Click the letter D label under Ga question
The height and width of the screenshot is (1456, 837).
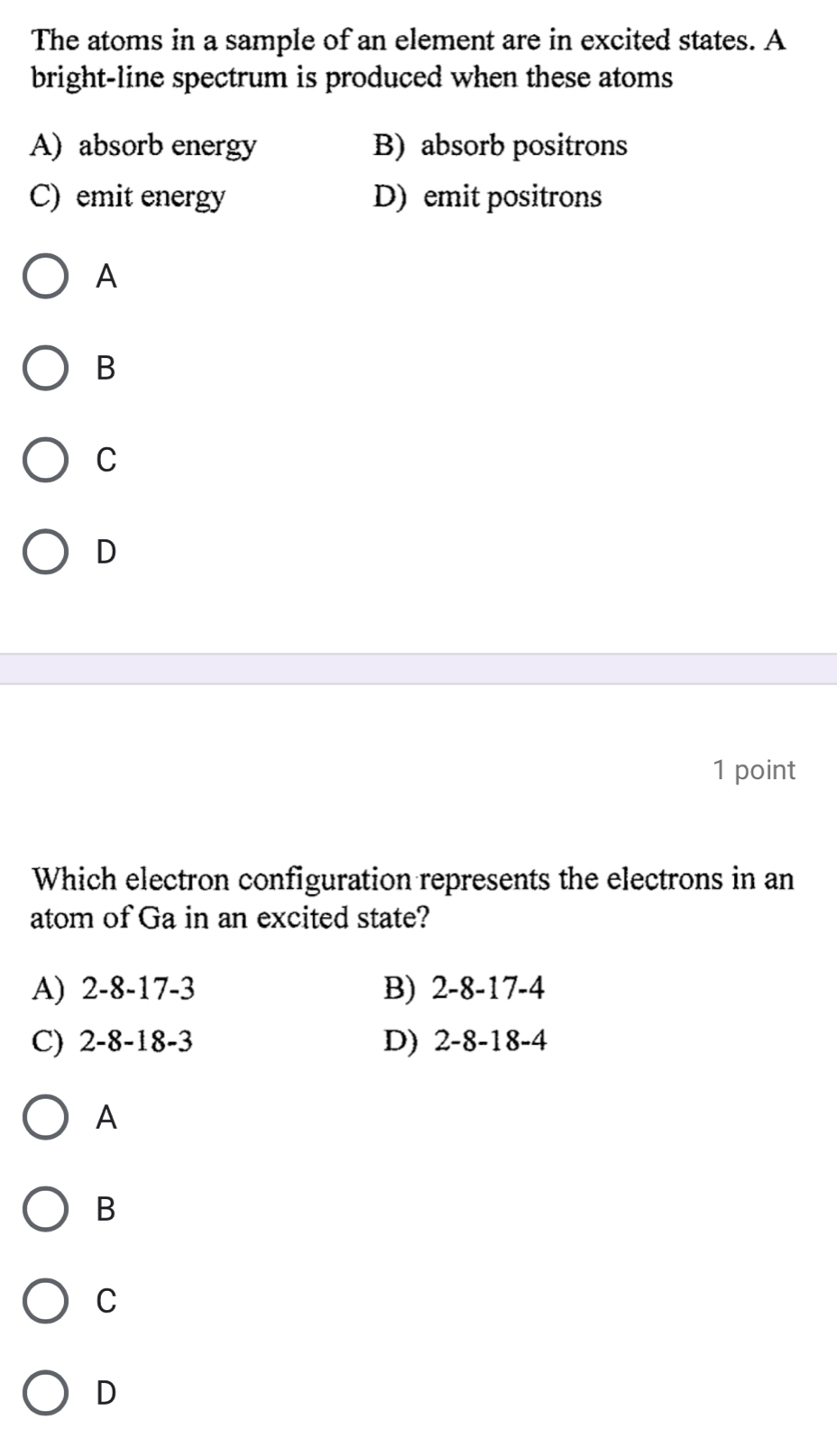(x=106, y=1393)
